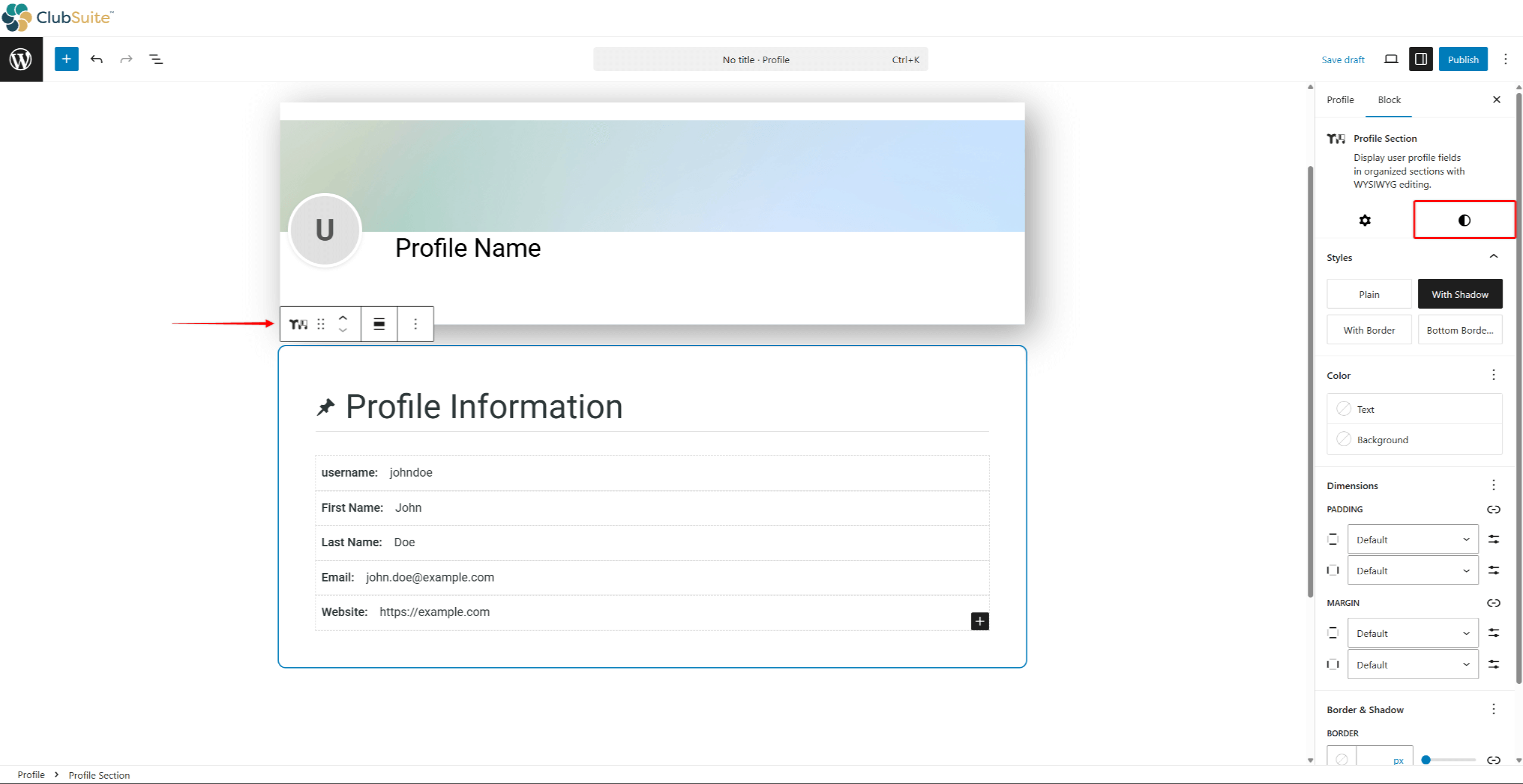The height and width of the screenshot is (784, 1523).
Task: Toggle linked padding sides icon
Action: coord(1493,509)
